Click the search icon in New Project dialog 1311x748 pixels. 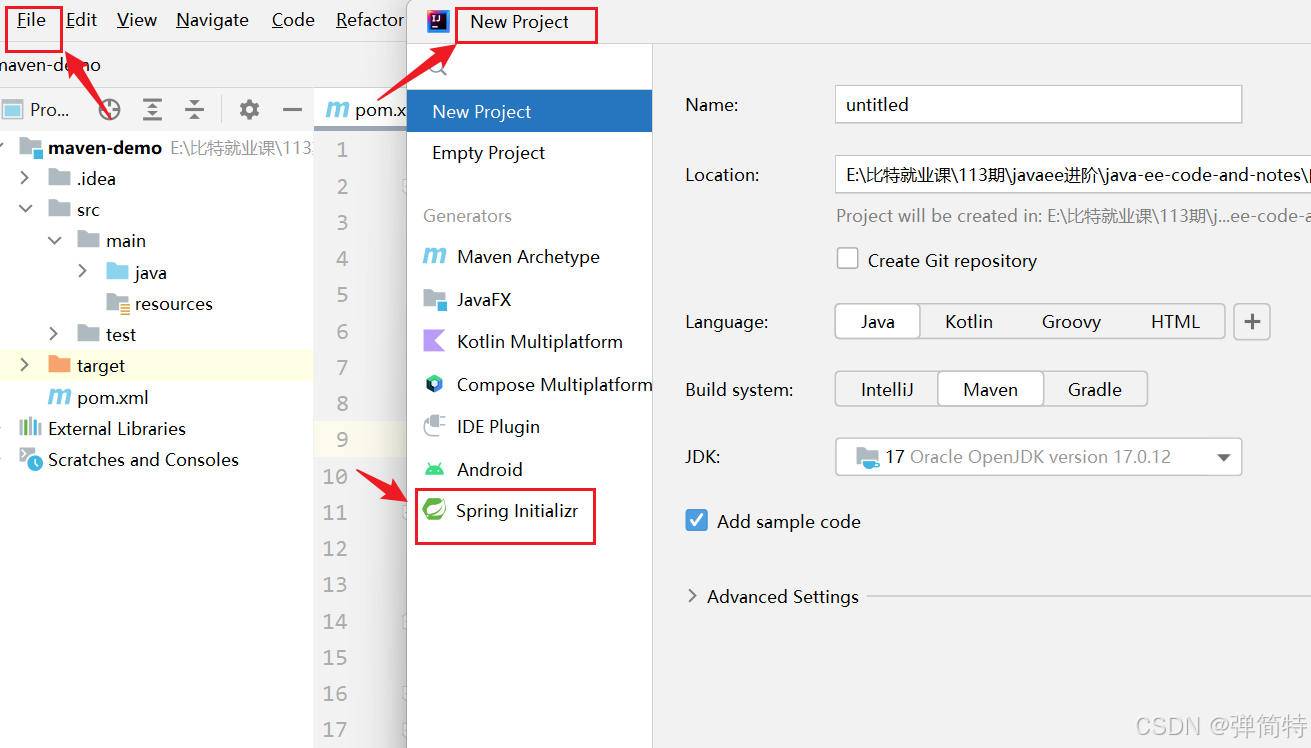pos(437,67)
